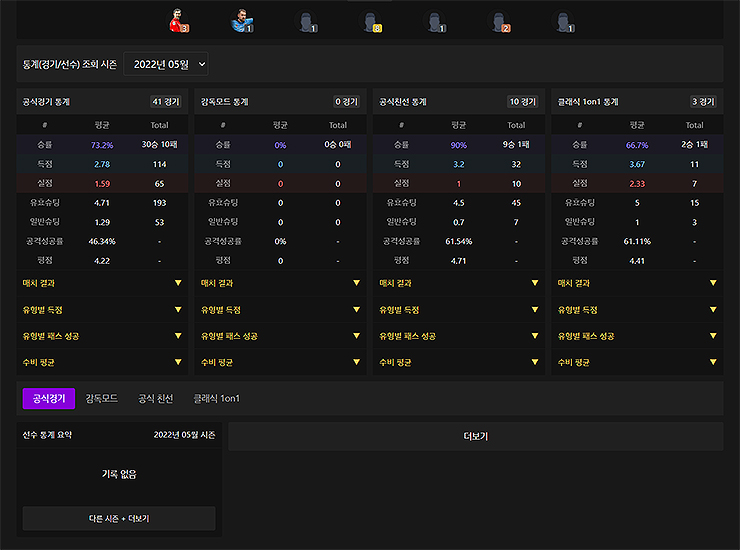
Task: Click the 1.59 goals conceded value
Action: 102,184
